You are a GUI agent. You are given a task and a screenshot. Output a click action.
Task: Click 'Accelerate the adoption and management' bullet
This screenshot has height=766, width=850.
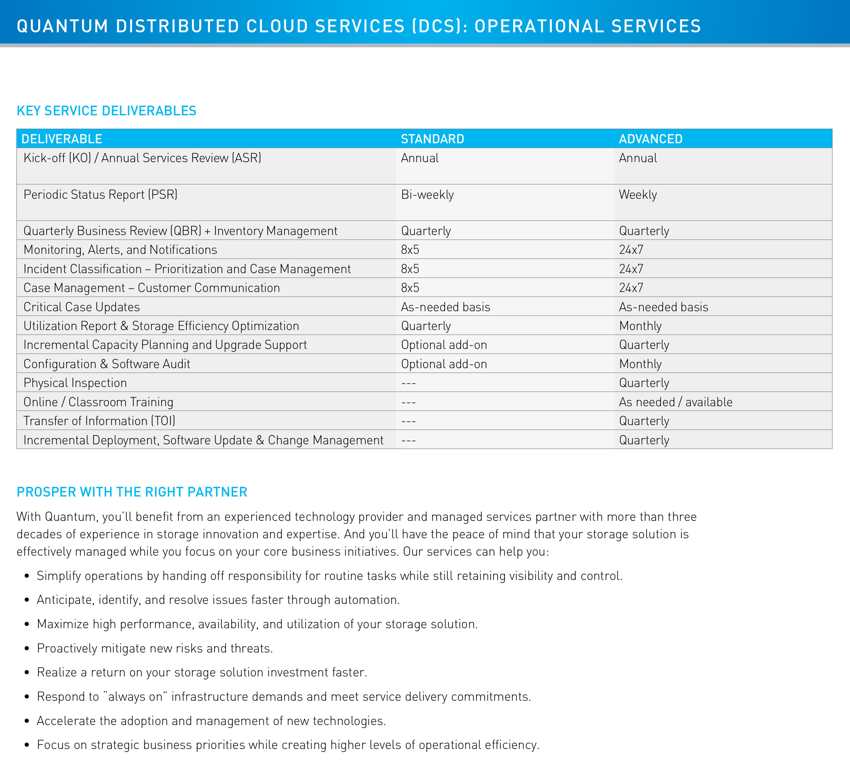tap(211, 721)
